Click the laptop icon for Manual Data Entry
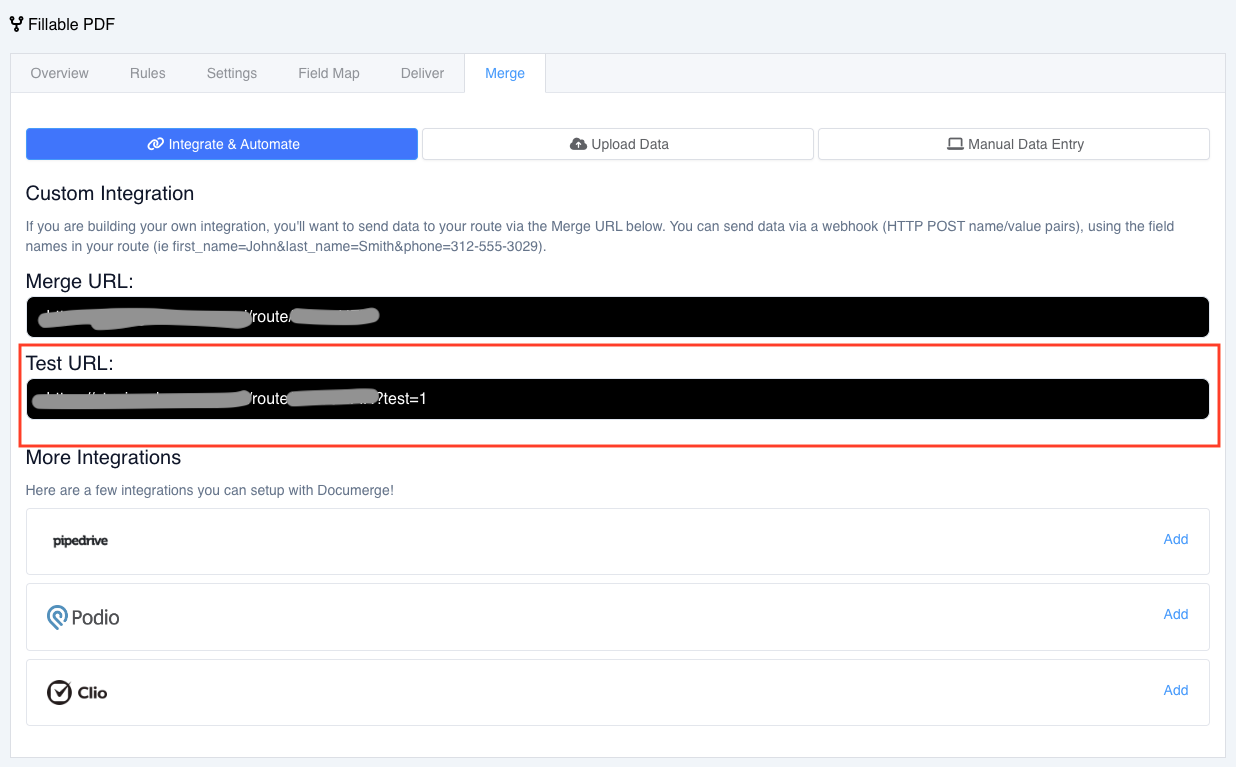 coord(955,144)
